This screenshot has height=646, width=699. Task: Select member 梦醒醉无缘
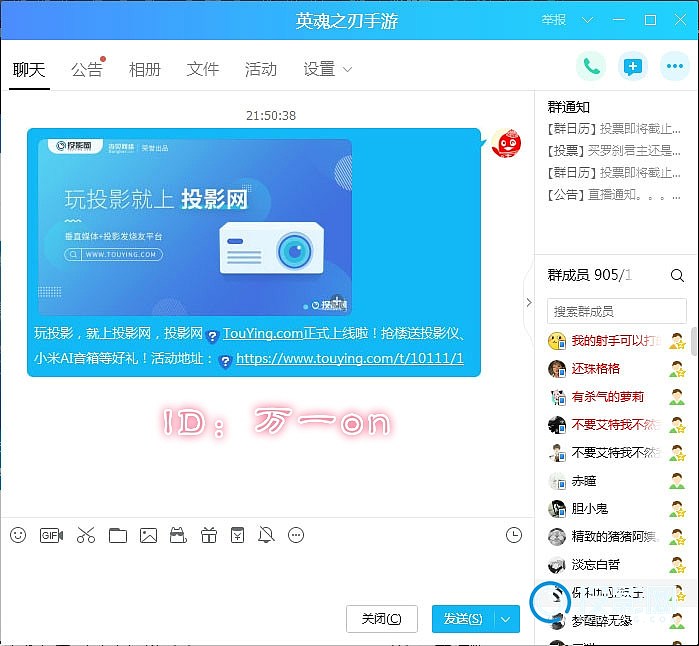point(617,621)
